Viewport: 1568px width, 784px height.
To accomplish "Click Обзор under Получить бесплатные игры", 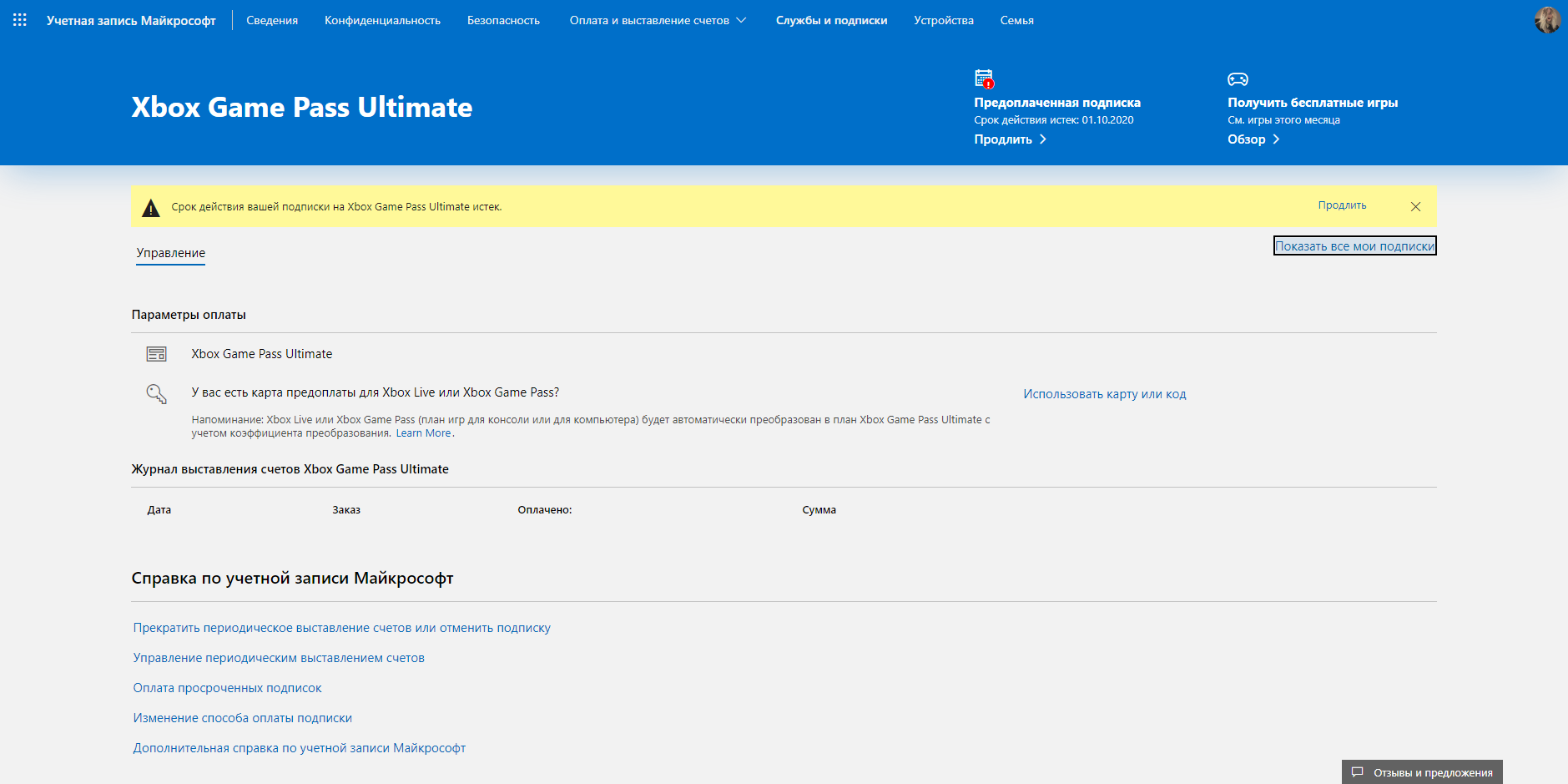I will [x=1253, y=139].
